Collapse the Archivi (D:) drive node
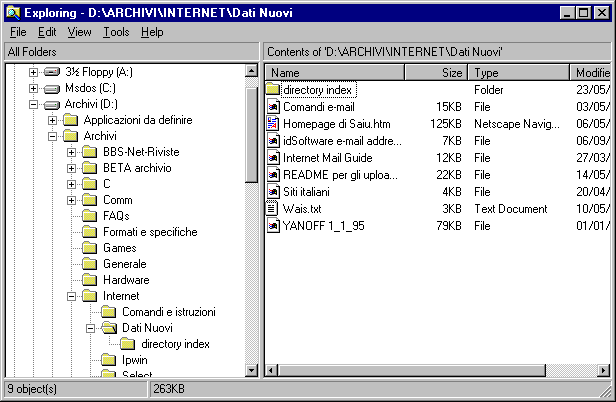The height and width of the screenshot is (402, 616). click(33, 104)
